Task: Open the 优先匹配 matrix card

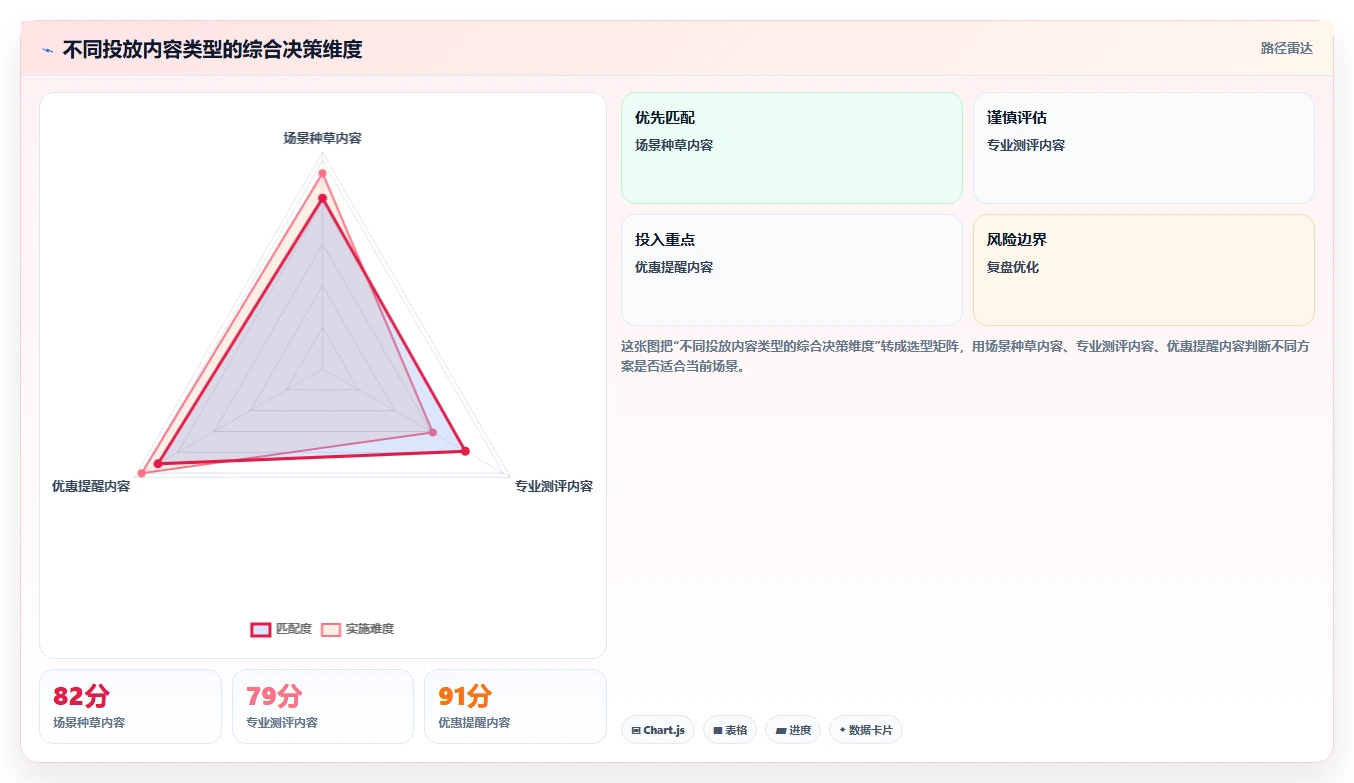Action: click(x=792, y=148)
